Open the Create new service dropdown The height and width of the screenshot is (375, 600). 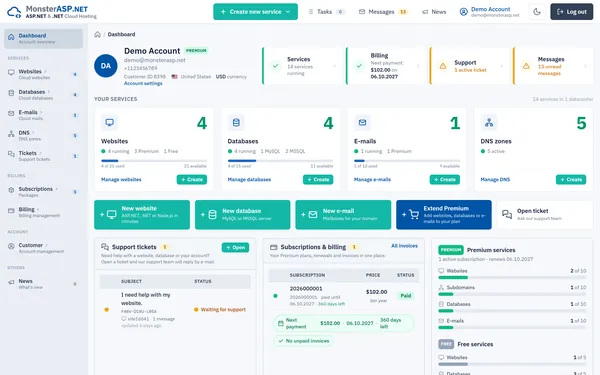255,12
